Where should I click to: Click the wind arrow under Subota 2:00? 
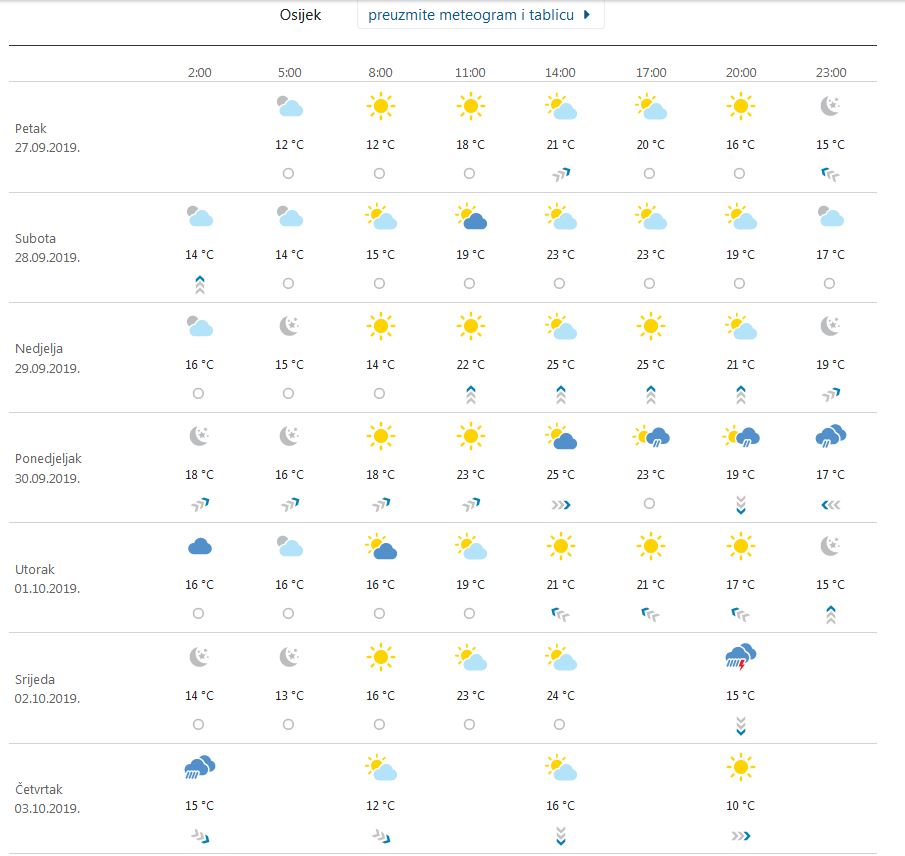tap(199, 284)
